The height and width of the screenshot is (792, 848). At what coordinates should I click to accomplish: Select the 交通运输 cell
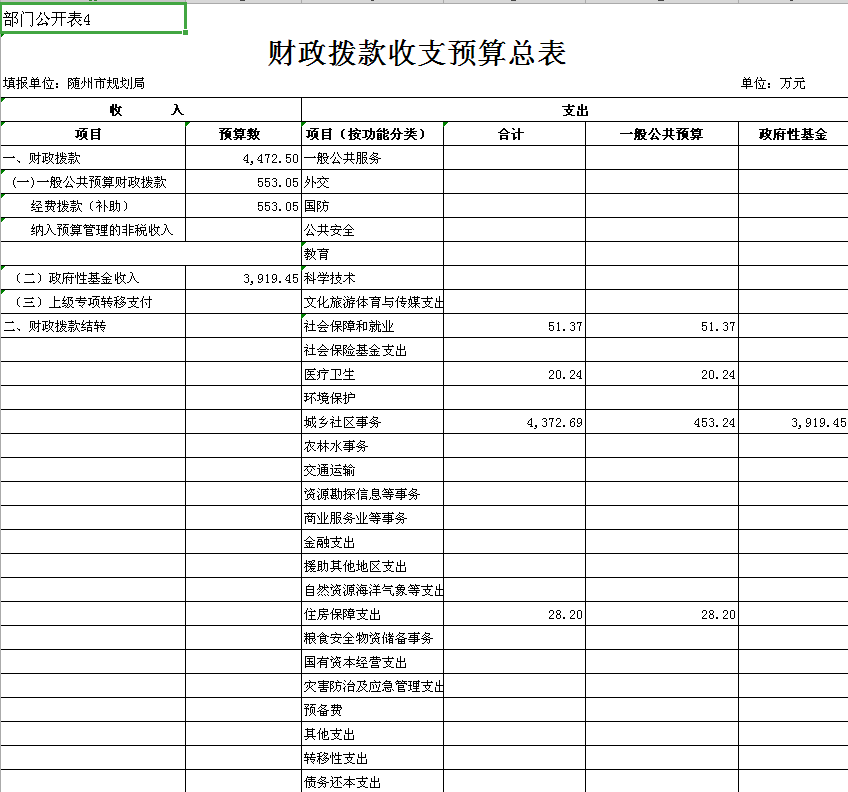[x=373, y=470]
